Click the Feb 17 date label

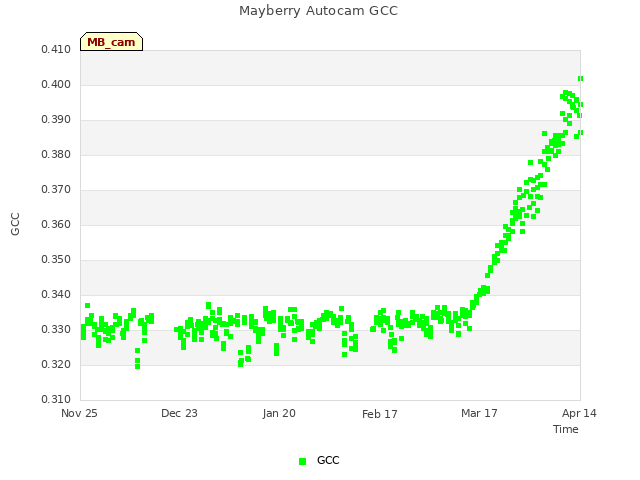pos(380,414)
